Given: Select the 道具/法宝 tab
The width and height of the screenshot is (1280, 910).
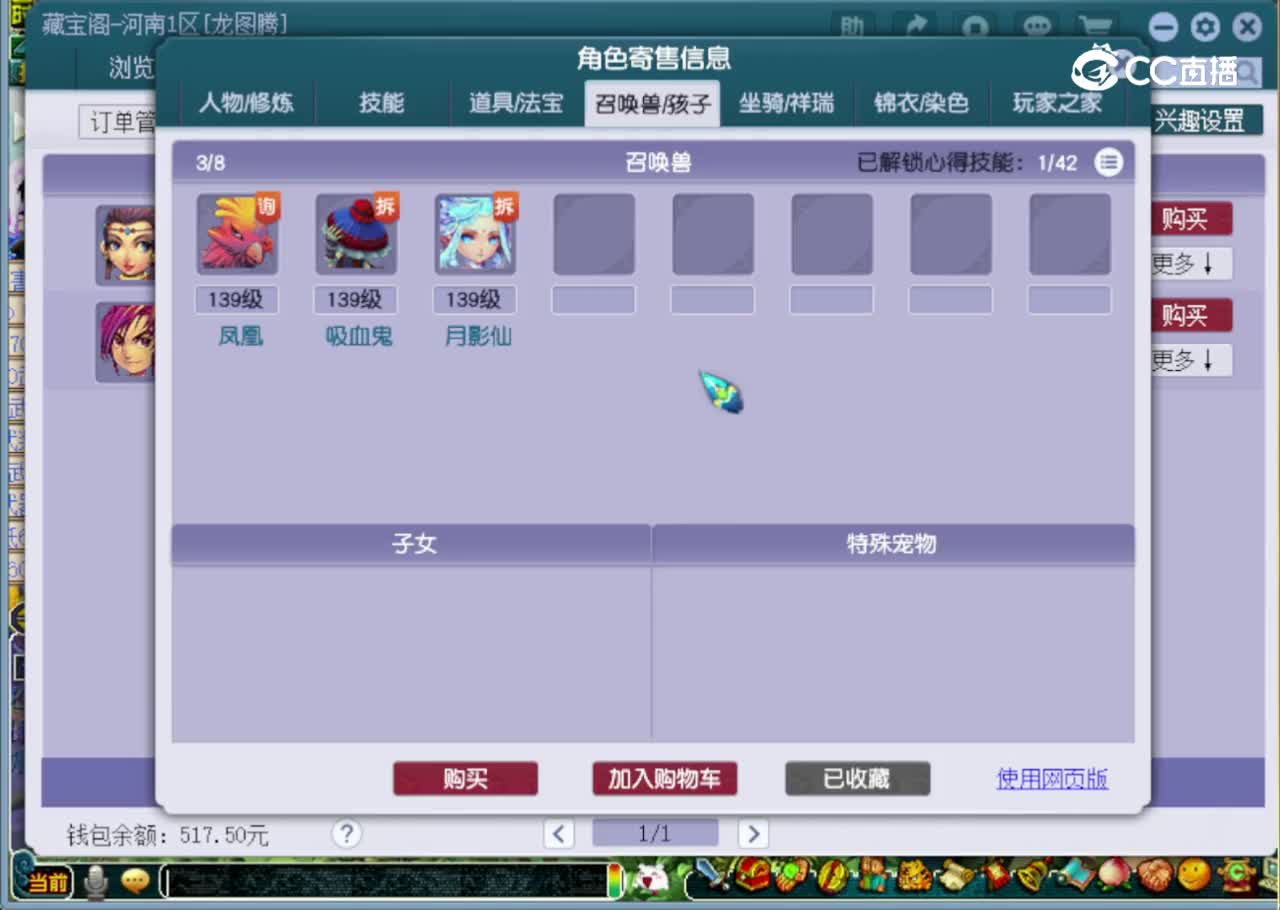Looking at the screenshot, I should (x=515, y=103).
